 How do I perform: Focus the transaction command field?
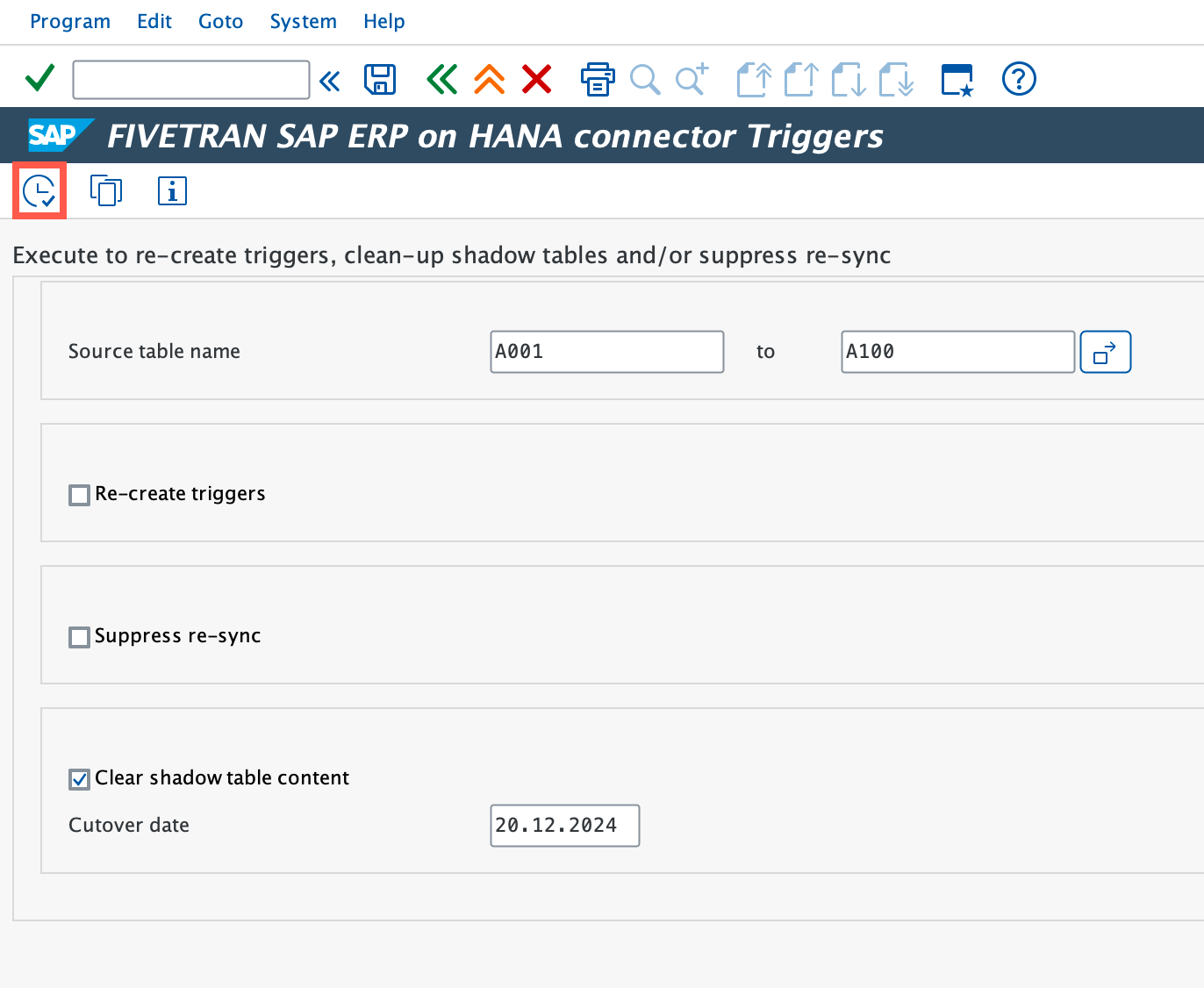(x=191, y=80)
